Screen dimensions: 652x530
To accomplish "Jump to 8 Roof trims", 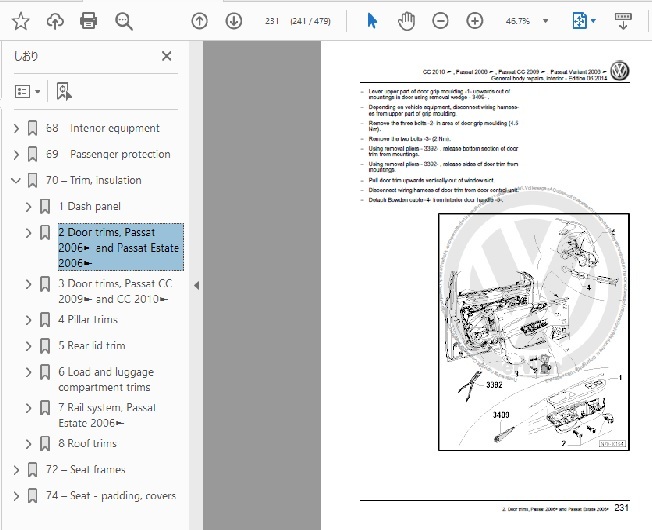I will tap(87, 444).
